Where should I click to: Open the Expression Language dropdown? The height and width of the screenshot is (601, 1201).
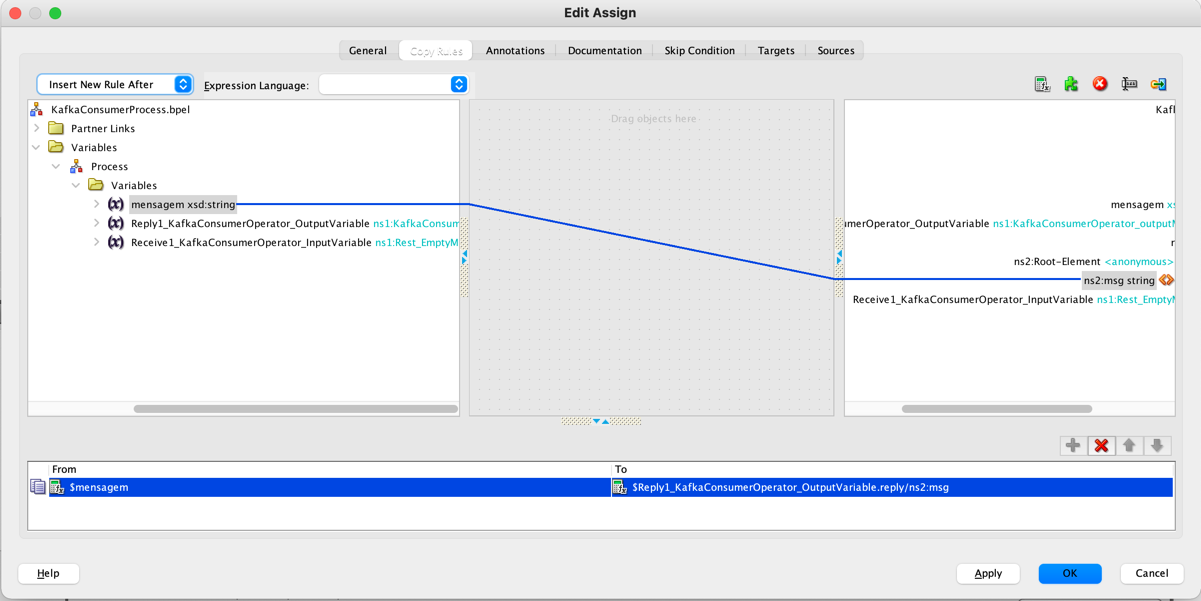click(393, 85)
